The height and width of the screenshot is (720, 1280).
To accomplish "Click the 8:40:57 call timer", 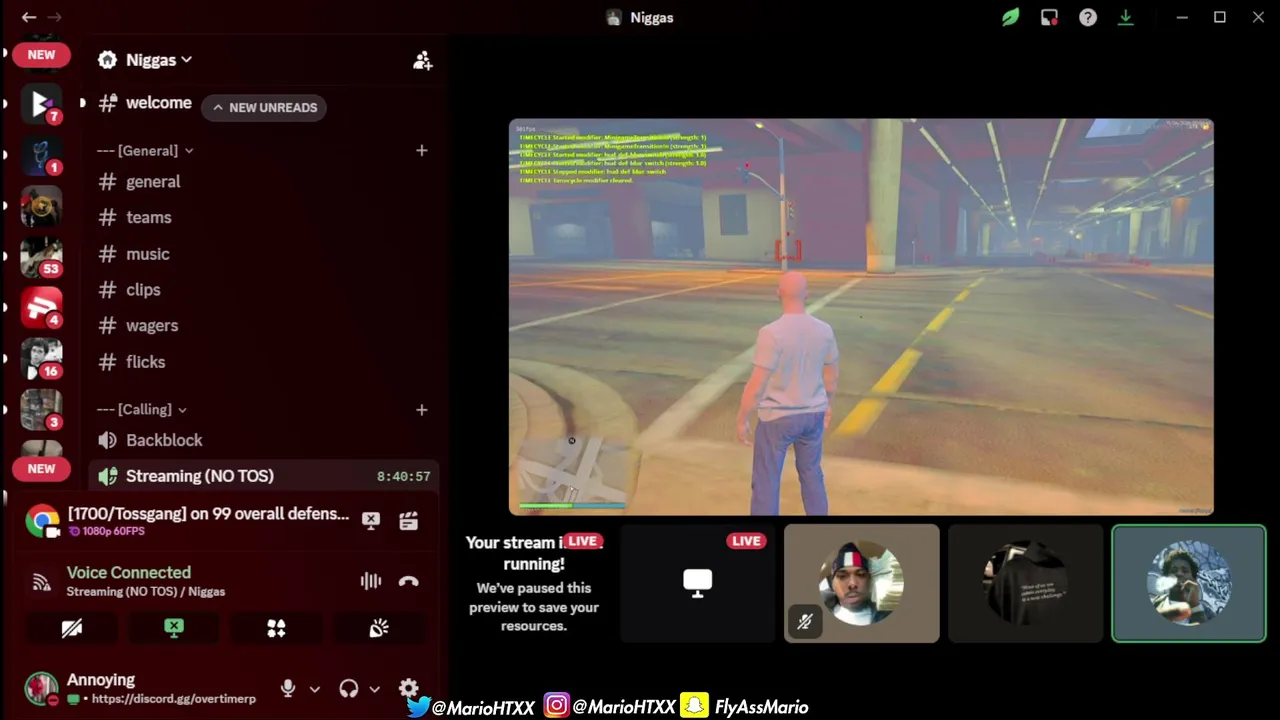I will pos(403,477).
